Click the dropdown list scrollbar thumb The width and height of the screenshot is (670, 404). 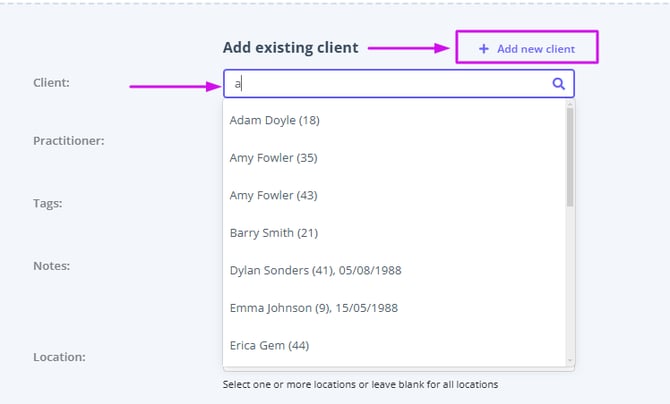570,155
